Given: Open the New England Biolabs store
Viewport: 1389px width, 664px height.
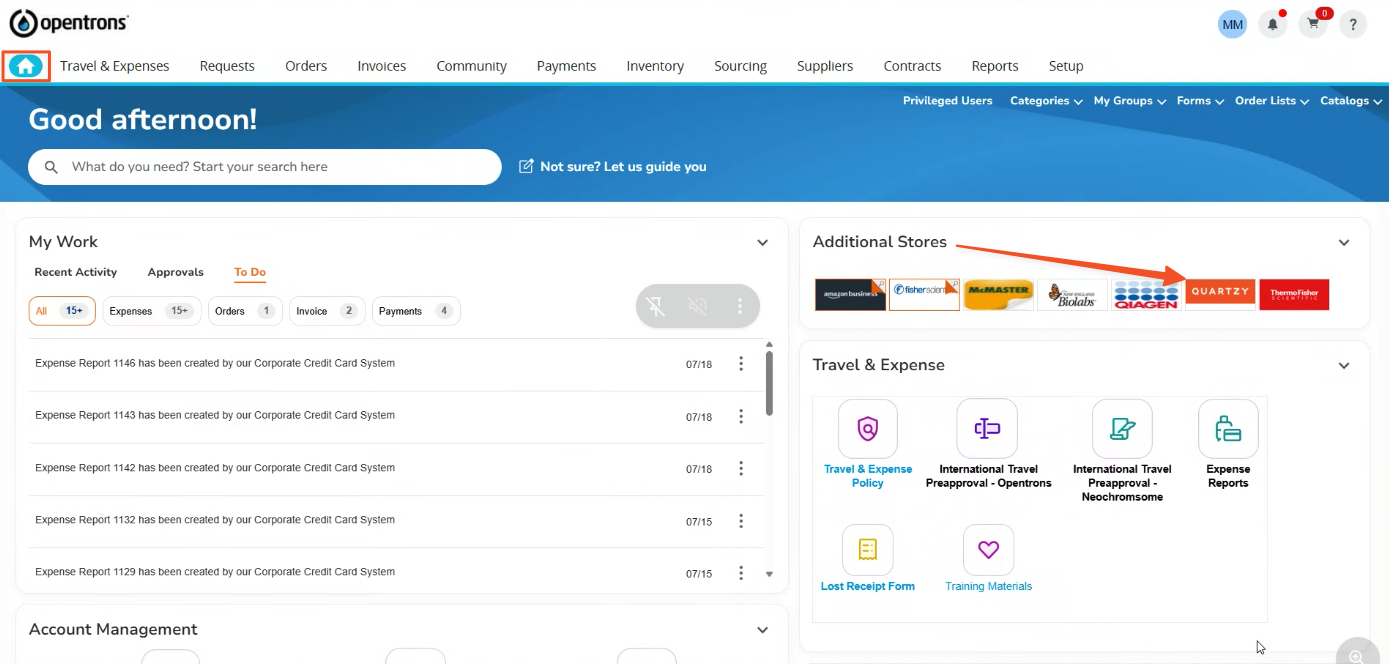Looking at the screenshot, I should tap(1072, 295).
